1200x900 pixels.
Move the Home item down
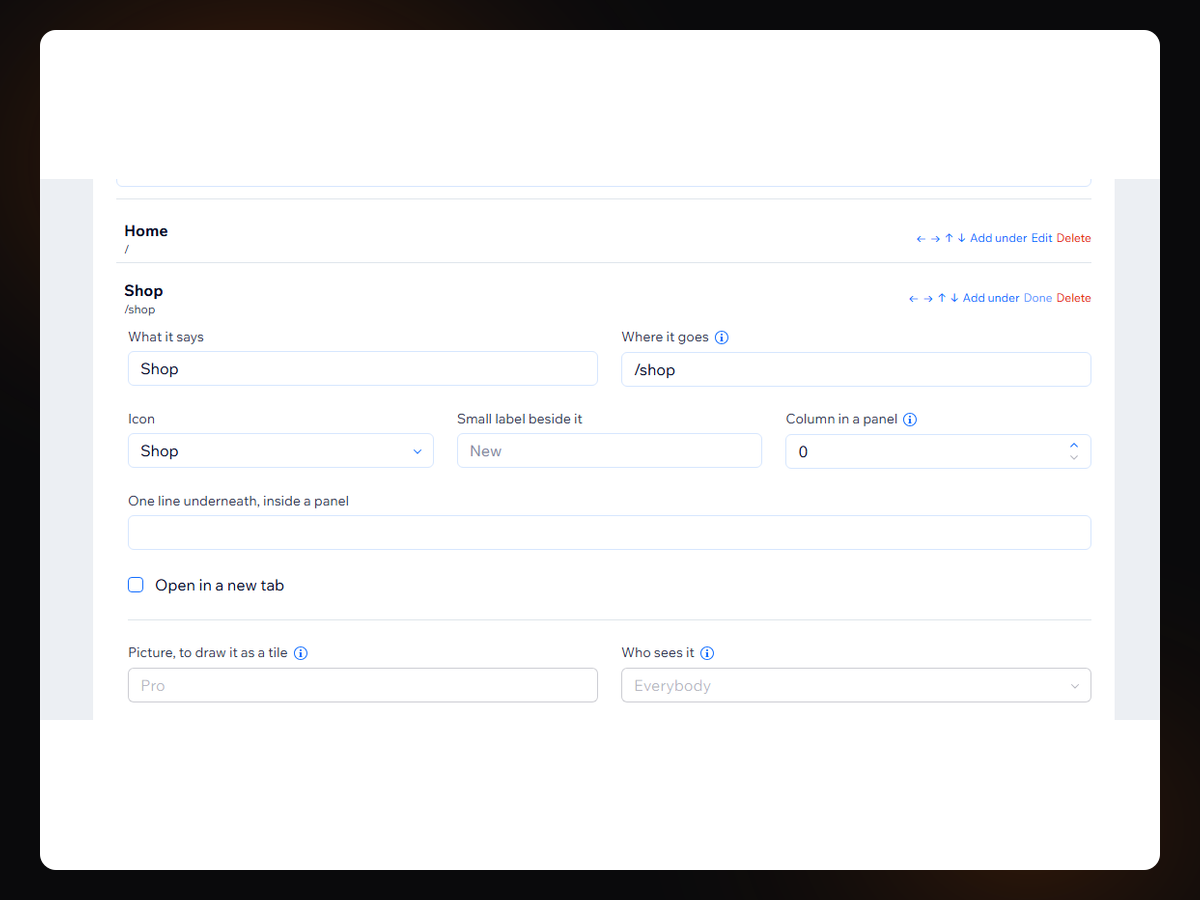[x=961, y=238]
